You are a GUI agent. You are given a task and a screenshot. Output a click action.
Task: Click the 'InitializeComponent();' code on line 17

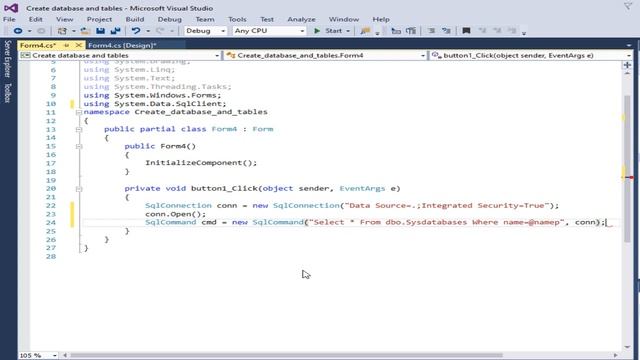click(x=201, y=163)
